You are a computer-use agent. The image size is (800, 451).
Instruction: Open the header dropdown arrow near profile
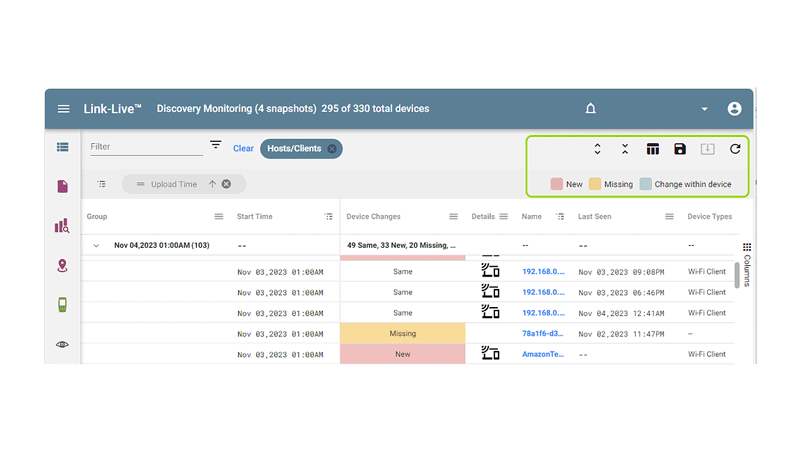pyautogui.click(x=704, y=109)
